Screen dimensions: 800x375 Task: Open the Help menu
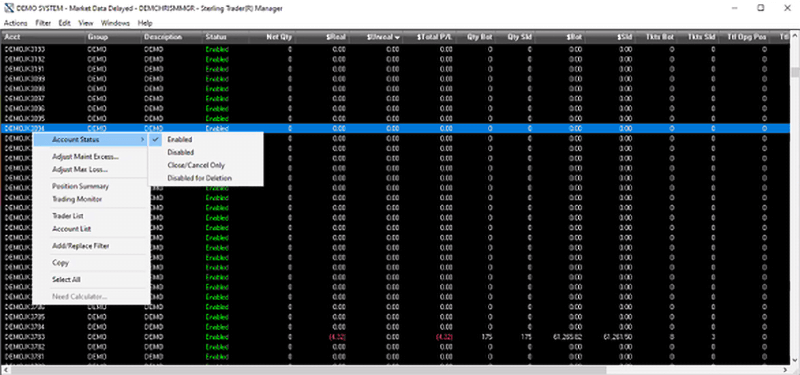[145, 23]
